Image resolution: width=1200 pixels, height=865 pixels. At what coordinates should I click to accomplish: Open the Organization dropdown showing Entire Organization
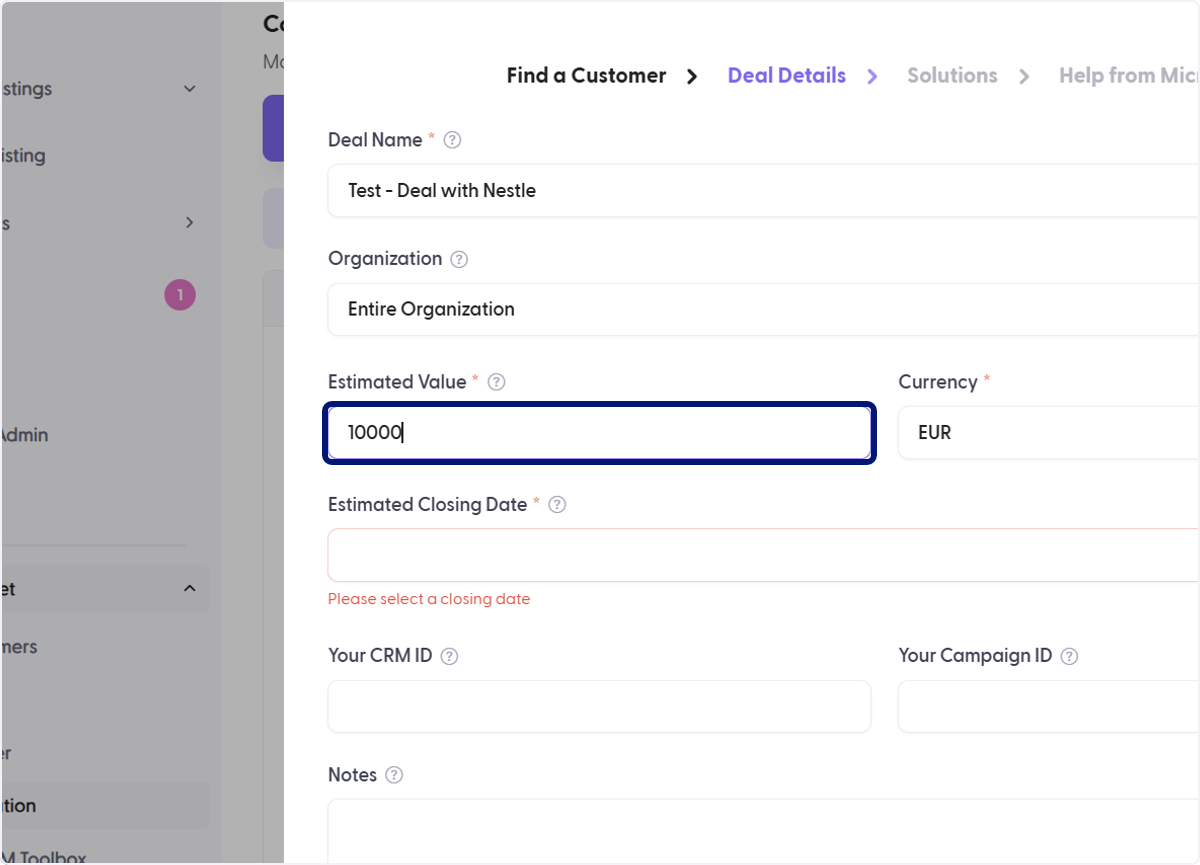tap(764, 309)
